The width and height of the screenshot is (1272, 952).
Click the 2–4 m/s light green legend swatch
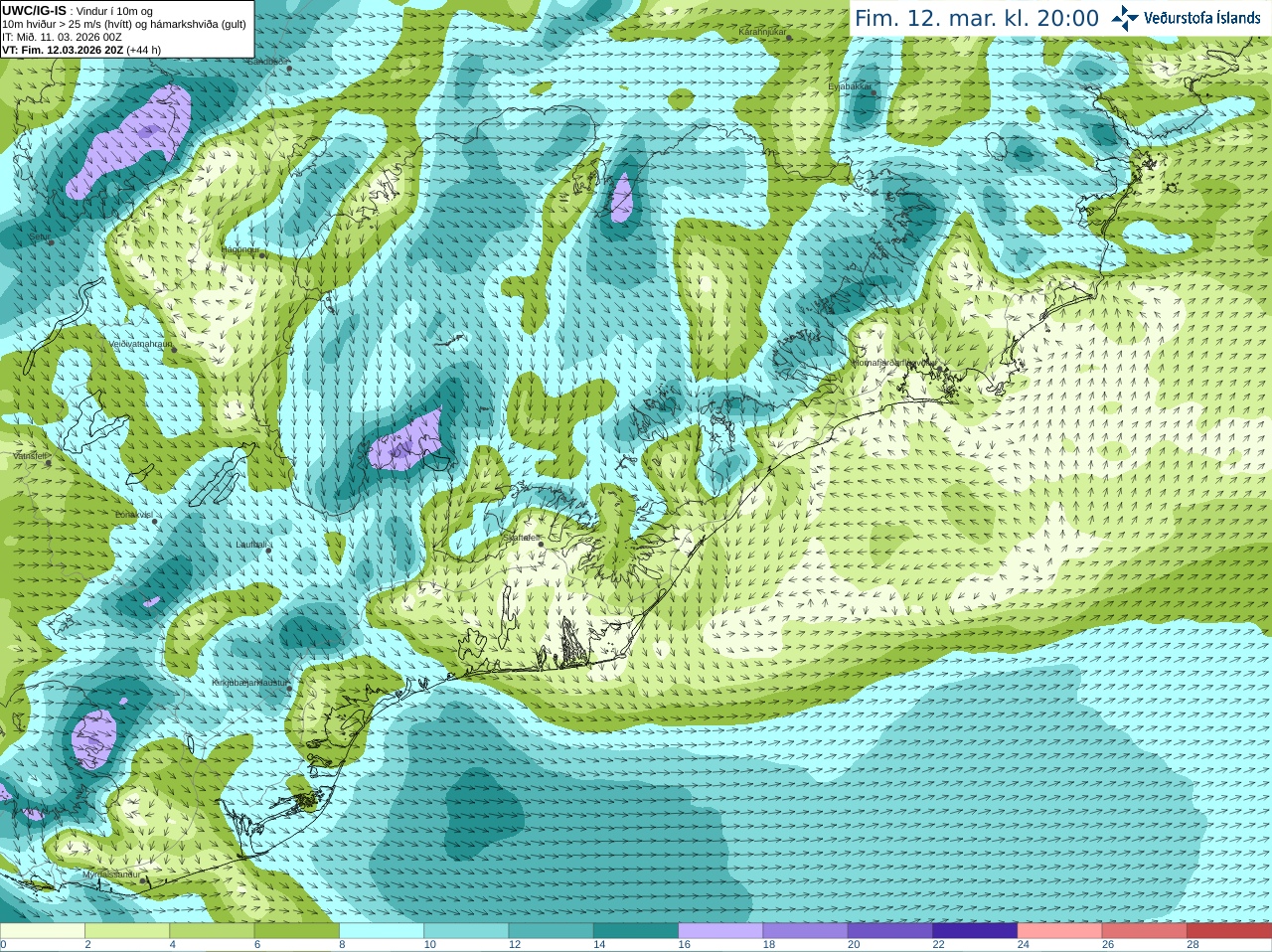point(127,930)
